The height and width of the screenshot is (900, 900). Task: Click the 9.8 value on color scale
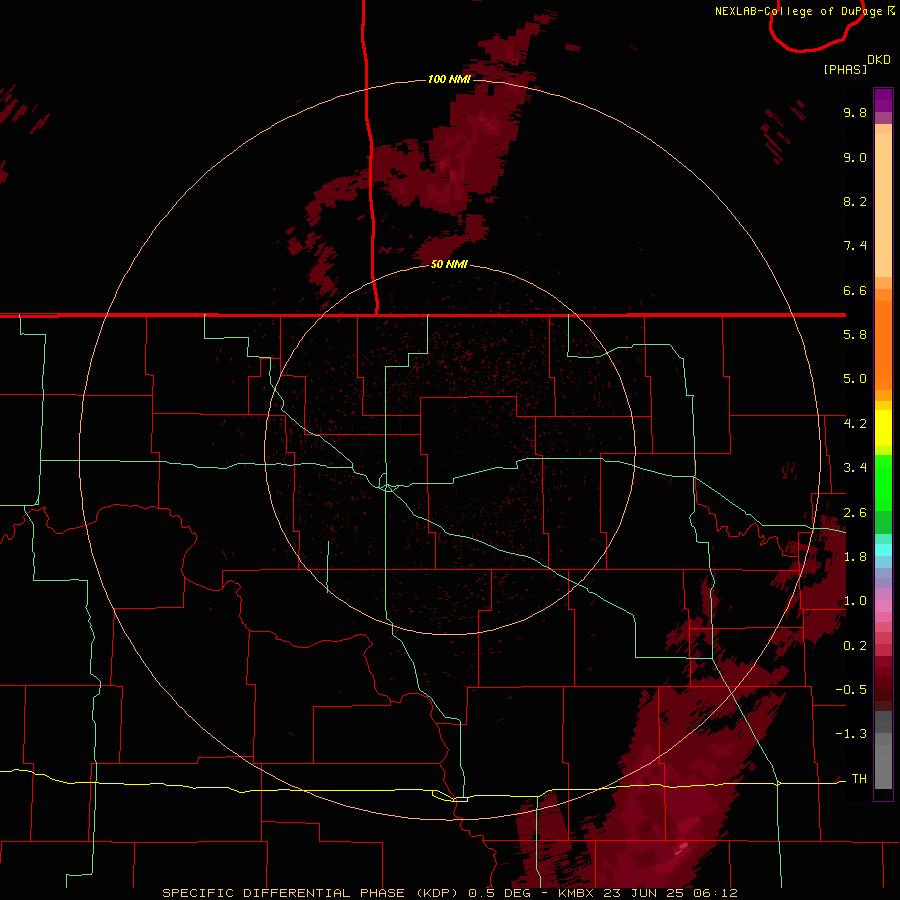(855, 112)
